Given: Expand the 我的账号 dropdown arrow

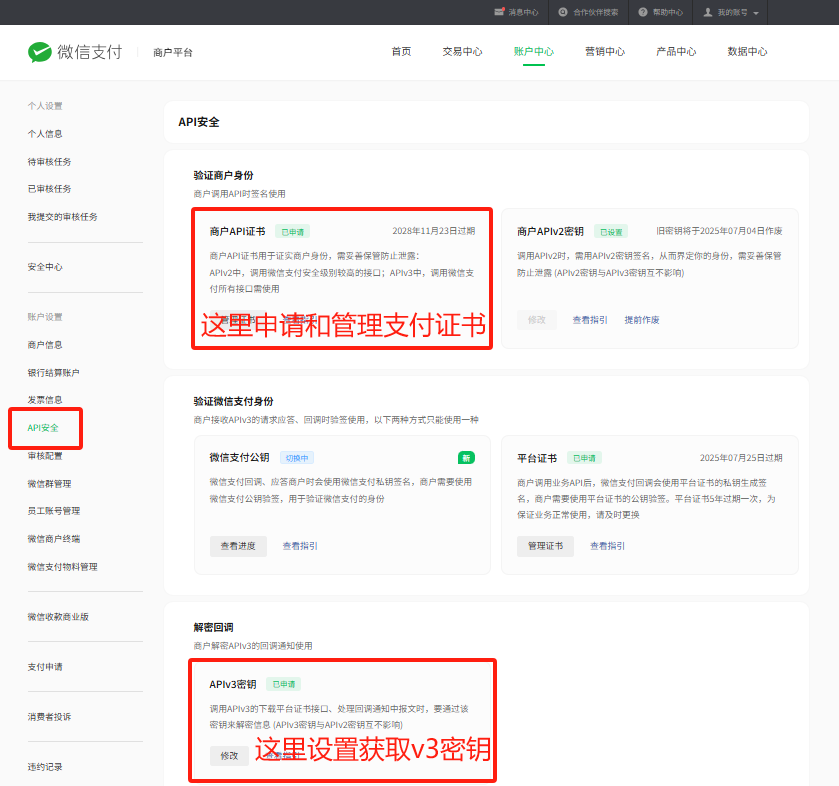Looking at the screenshot, I should 756,13.
